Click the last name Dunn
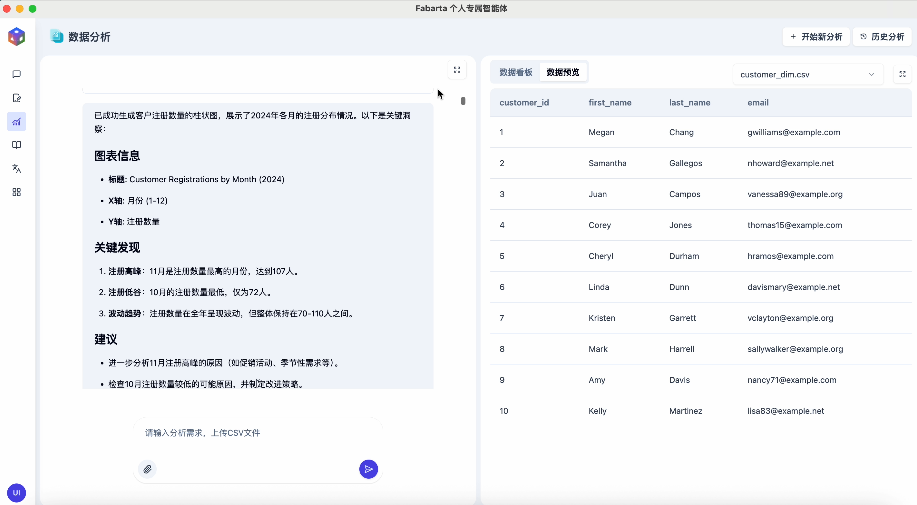 pos(679,287)
